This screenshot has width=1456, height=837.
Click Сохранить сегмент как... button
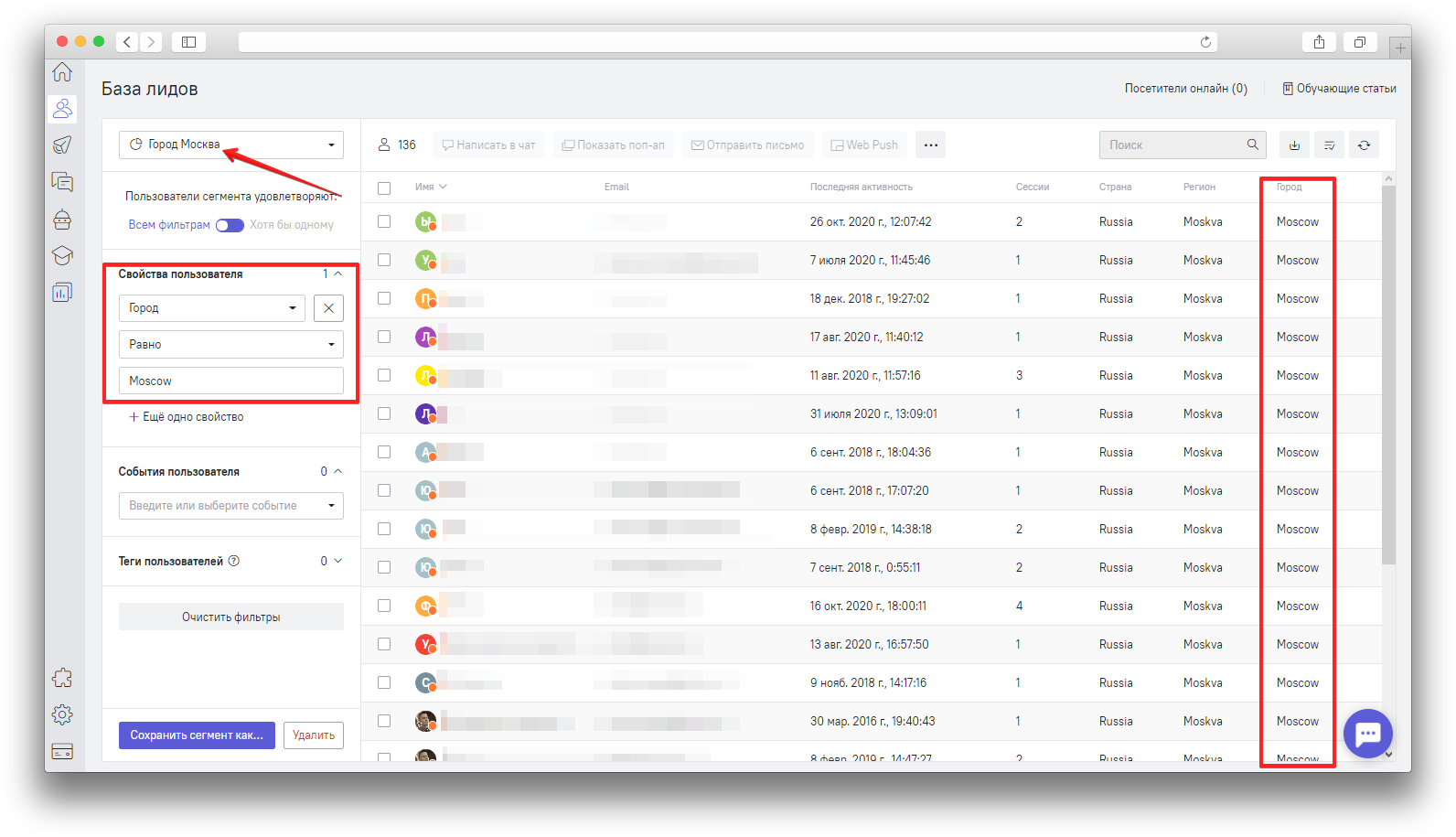coord(197,735)
